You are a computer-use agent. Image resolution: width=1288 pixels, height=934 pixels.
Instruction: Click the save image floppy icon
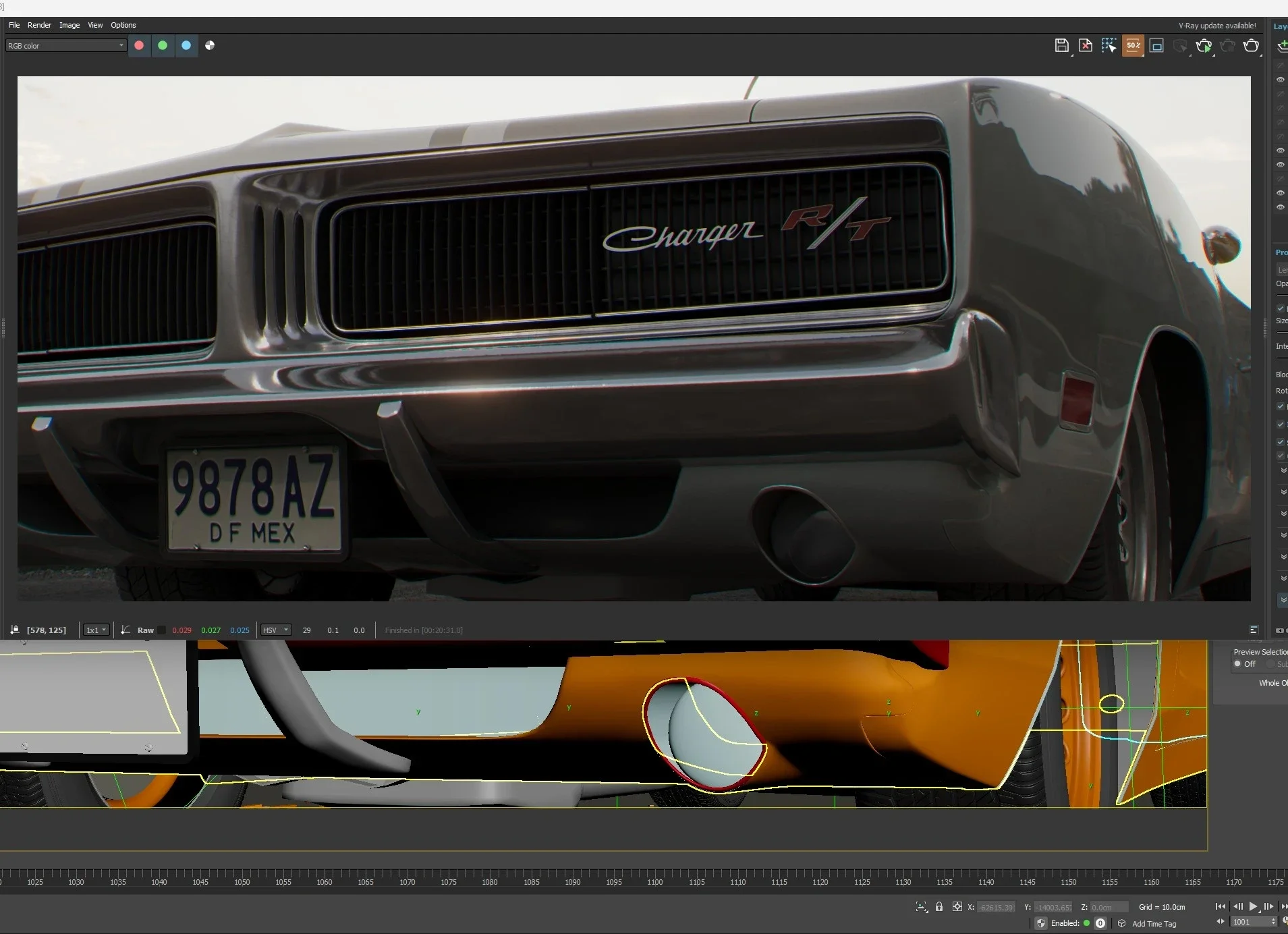coord(1062,46)
